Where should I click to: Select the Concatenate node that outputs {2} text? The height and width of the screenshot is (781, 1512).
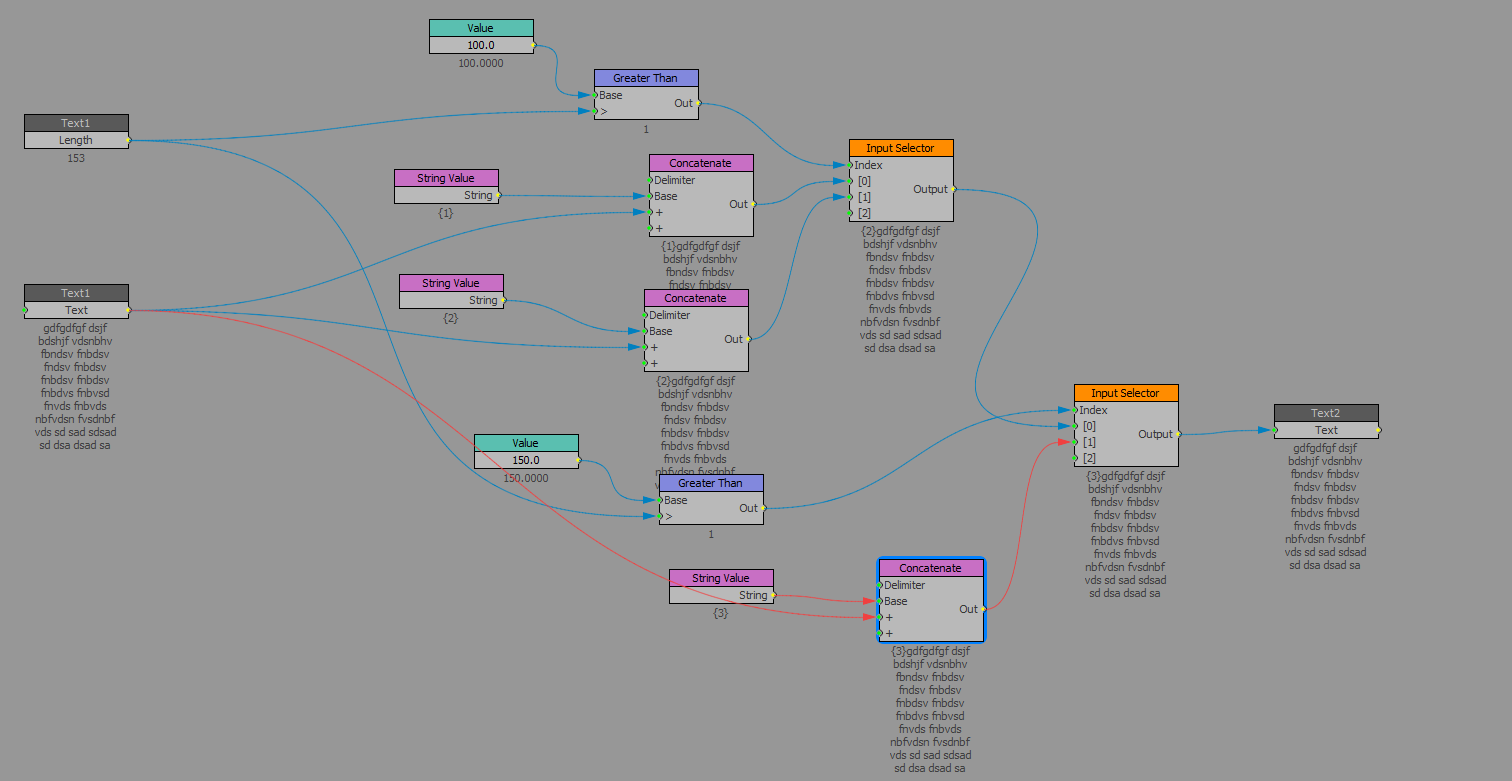coord(696,298)
